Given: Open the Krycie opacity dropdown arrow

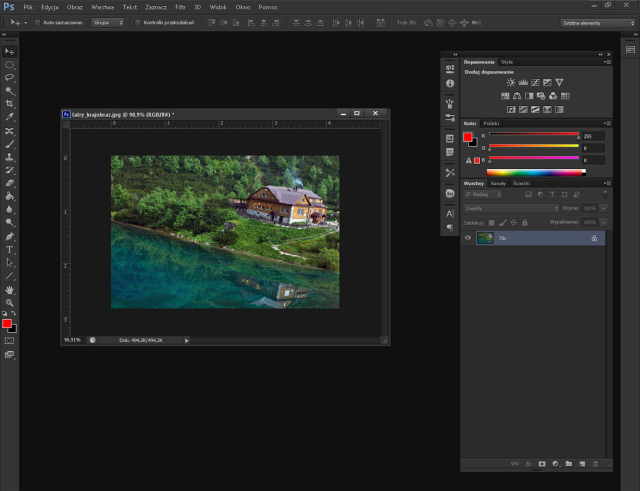Looking at the screenshot, I should click(603, 208).
